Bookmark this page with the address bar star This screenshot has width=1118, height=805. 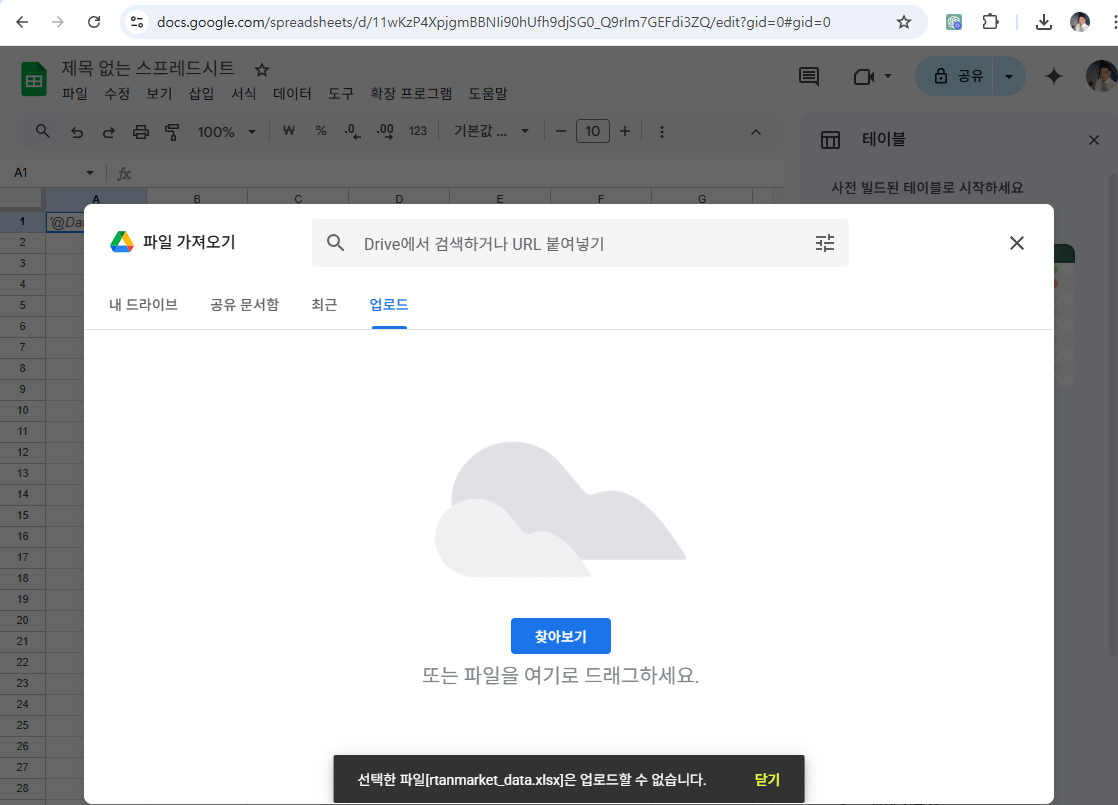904,22
